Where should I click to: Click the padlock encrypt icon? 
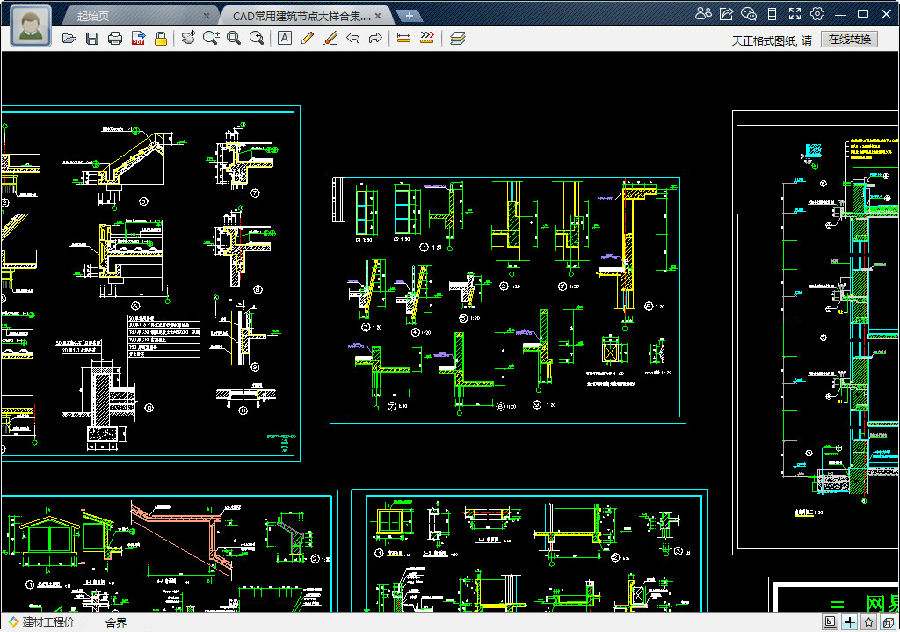159,38
